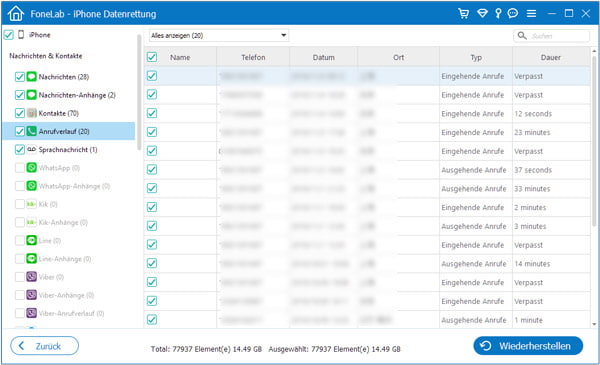Open the home icon in title bar
This screenshot has height=365, width=600.
pyautogui.click(x=16, y=14)
